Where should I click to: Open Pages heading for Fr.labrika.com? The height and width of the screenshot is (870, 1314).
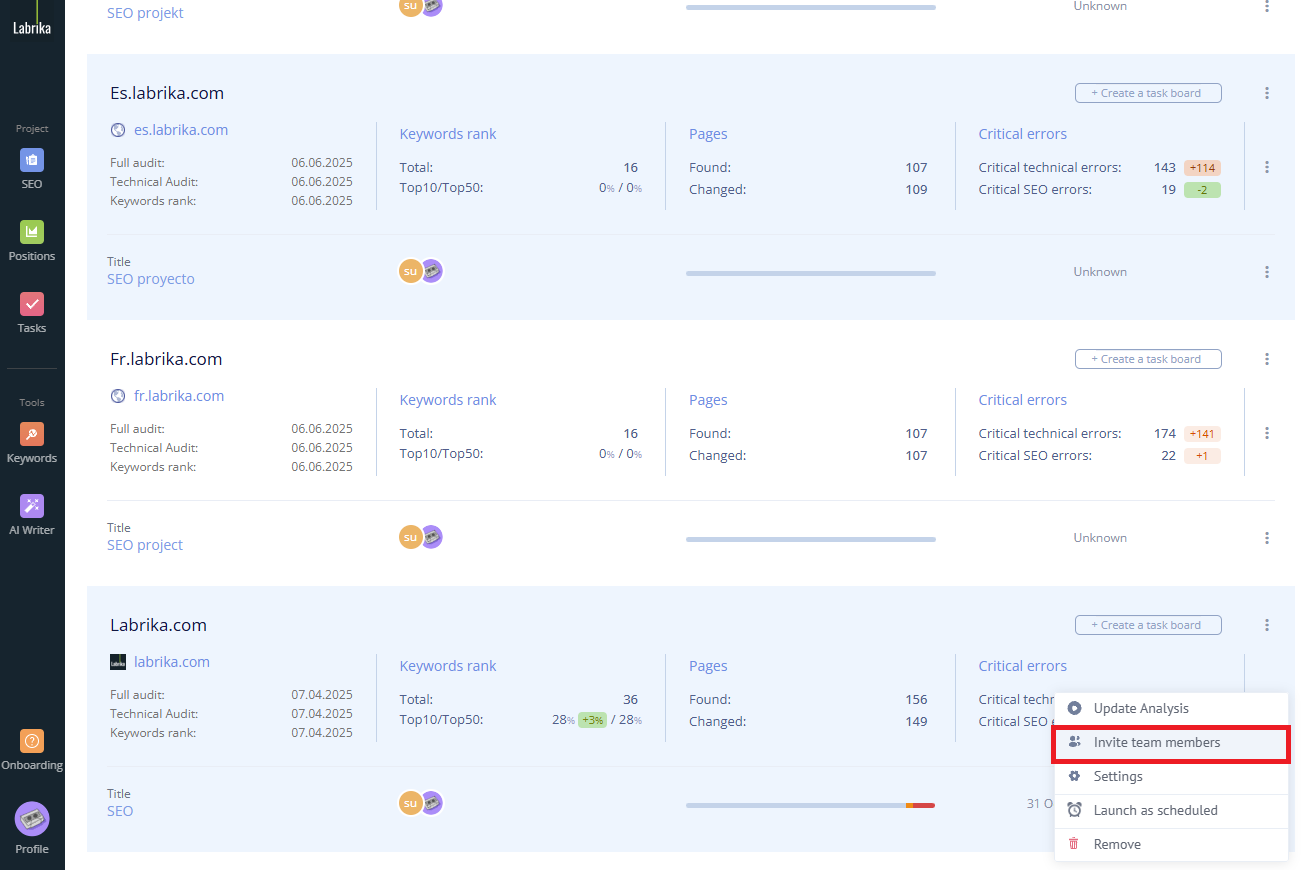tap(708, 400)
